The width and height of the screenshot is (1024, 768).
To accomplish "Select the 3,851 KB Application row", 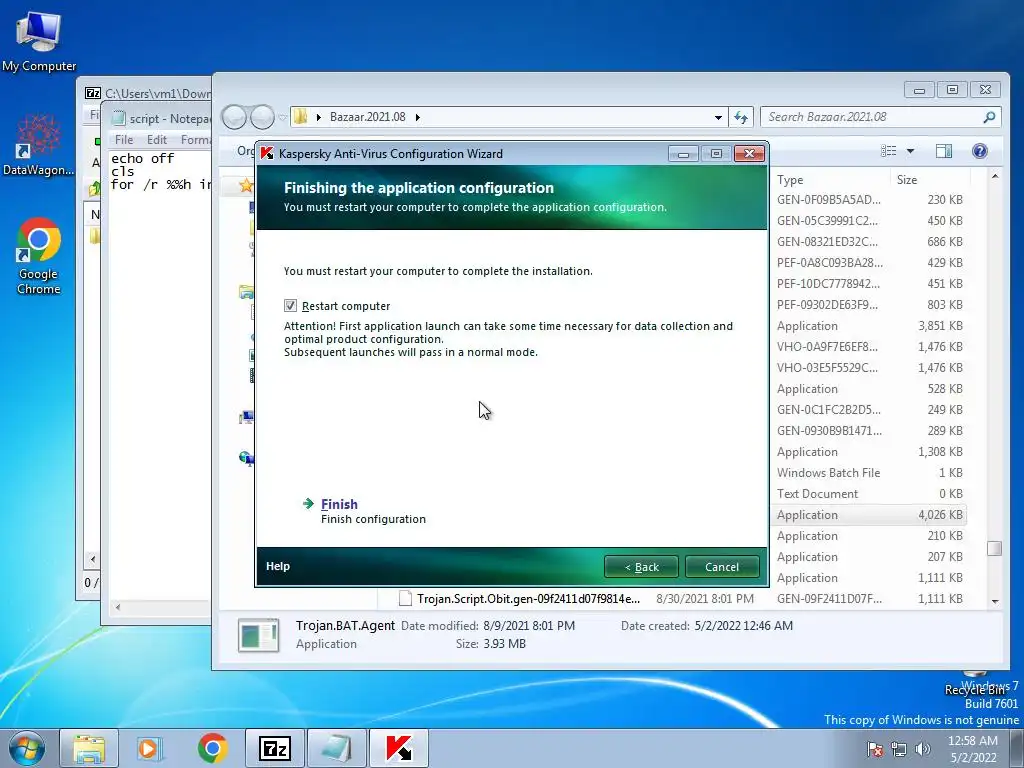I will pyautogui.click(x=869, y=326).
